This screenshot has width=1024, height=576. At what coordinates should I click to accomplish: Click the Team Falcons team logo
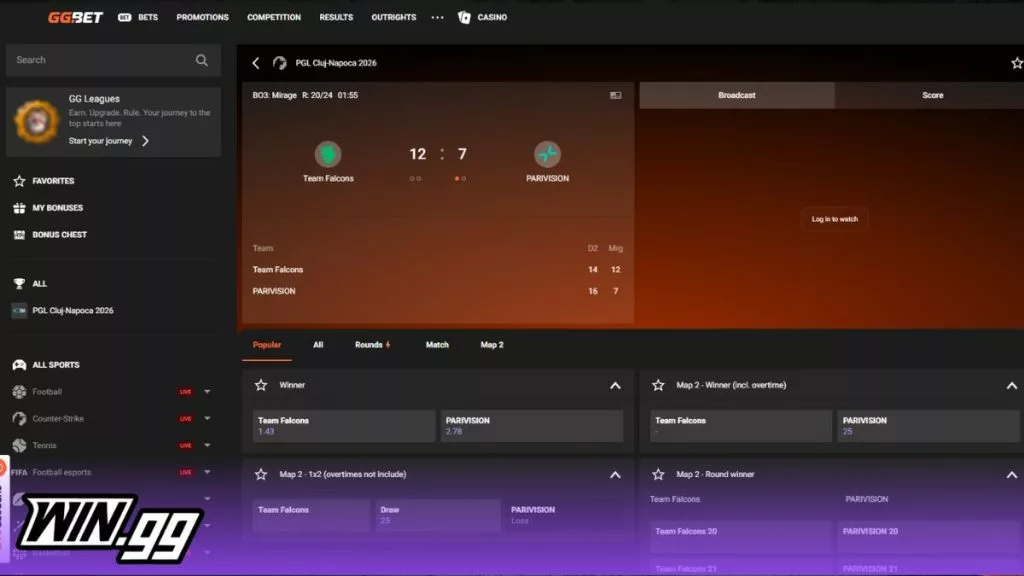pos(328,154)
